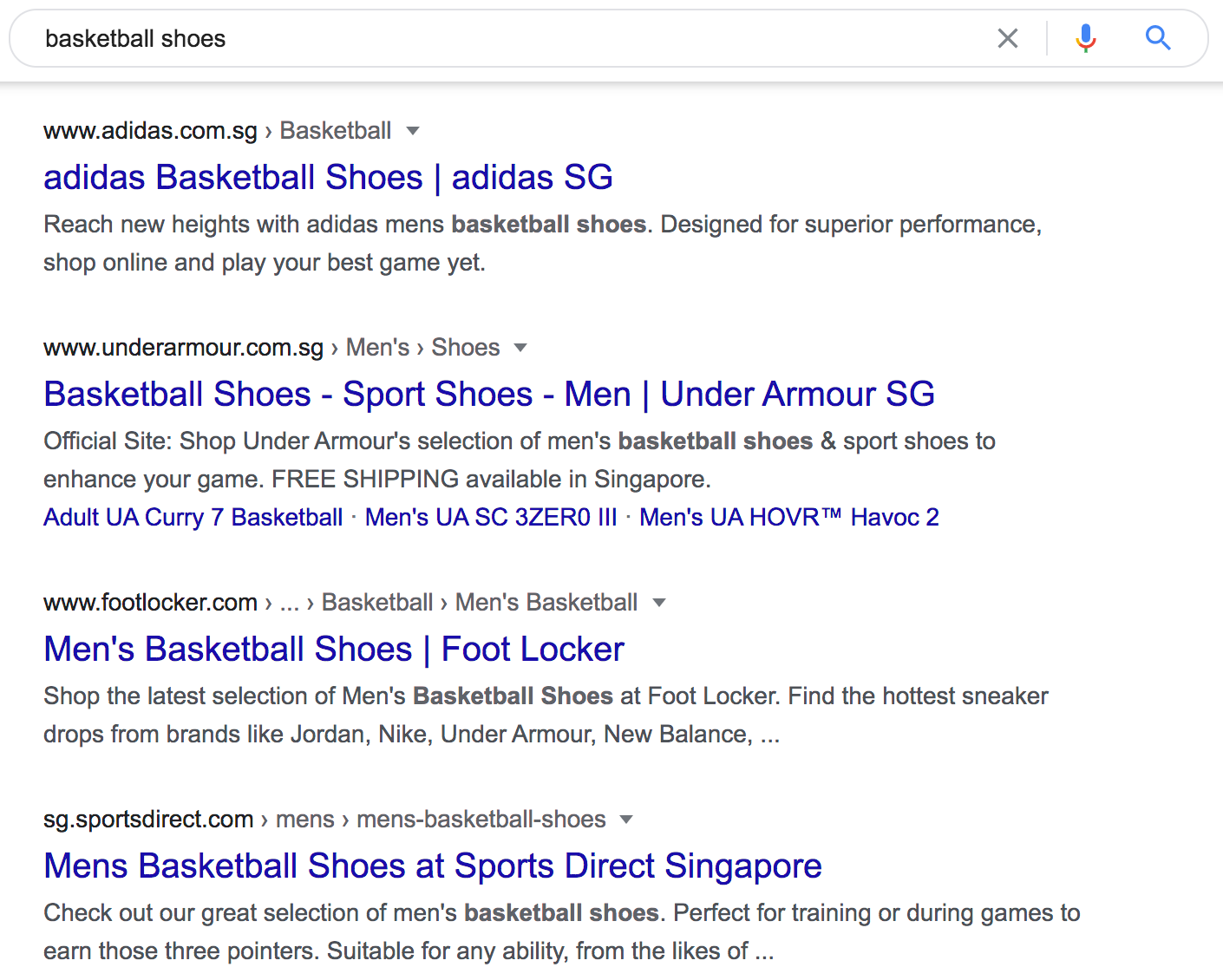Click the Foot Locker snippet 'Shop the latest selection'
Image resolution: width=1223 pixels, height=980 pixels.
tap(546, 715)
